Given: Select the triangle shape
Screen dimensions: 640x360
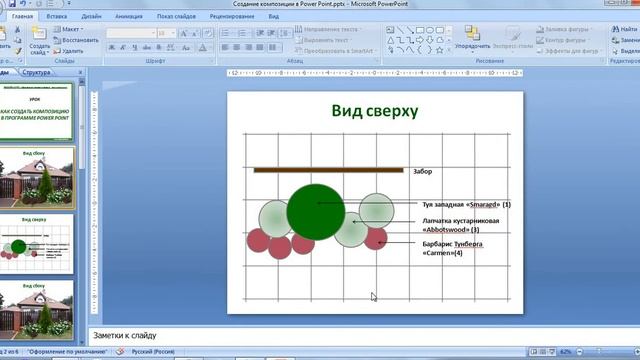Looking at the screenshot, I should pos(391,40).
